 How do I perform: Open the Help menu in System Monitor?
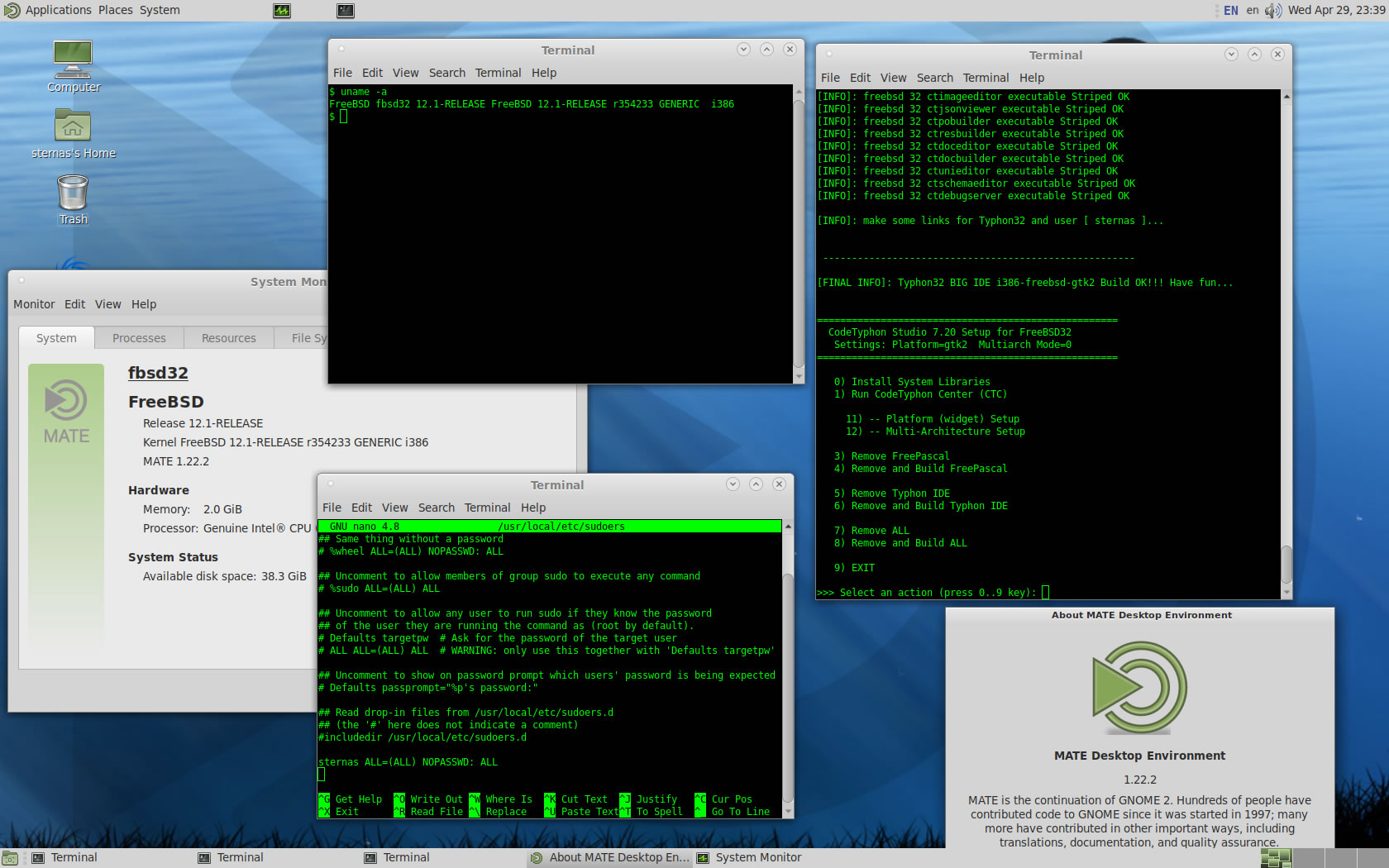(x=144, y=304)
